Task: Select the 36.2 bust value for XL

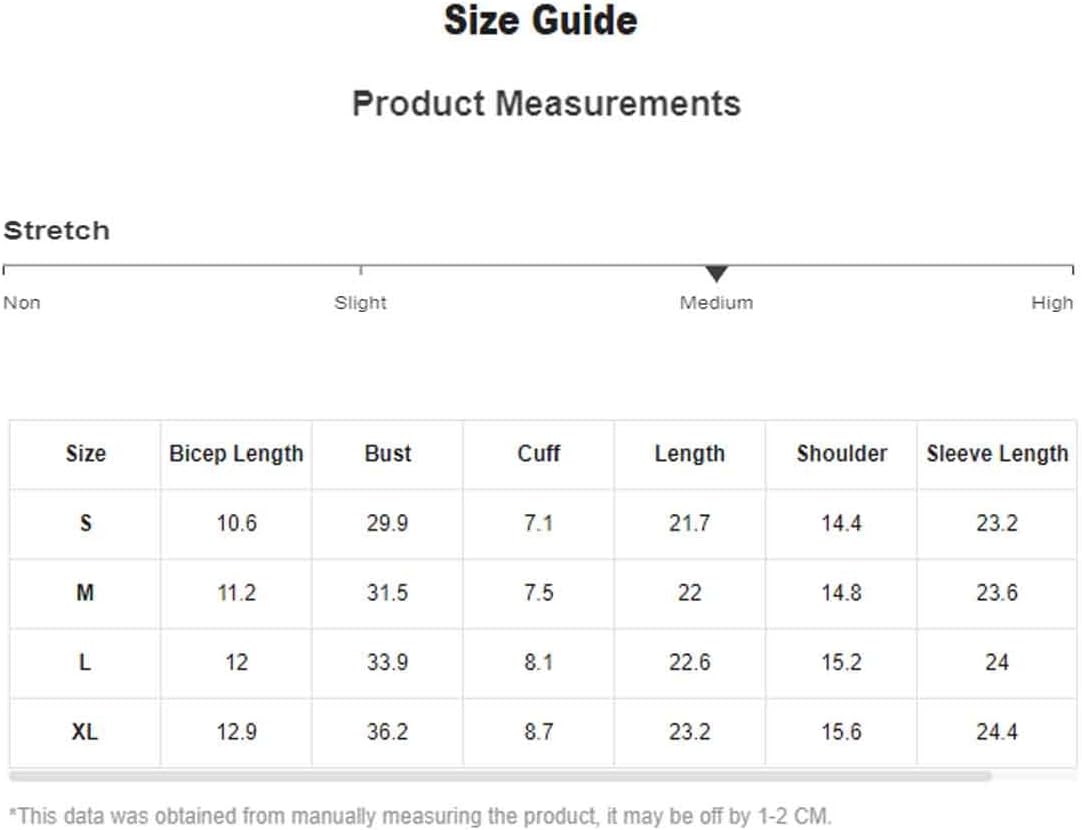Action: point(387,732)
